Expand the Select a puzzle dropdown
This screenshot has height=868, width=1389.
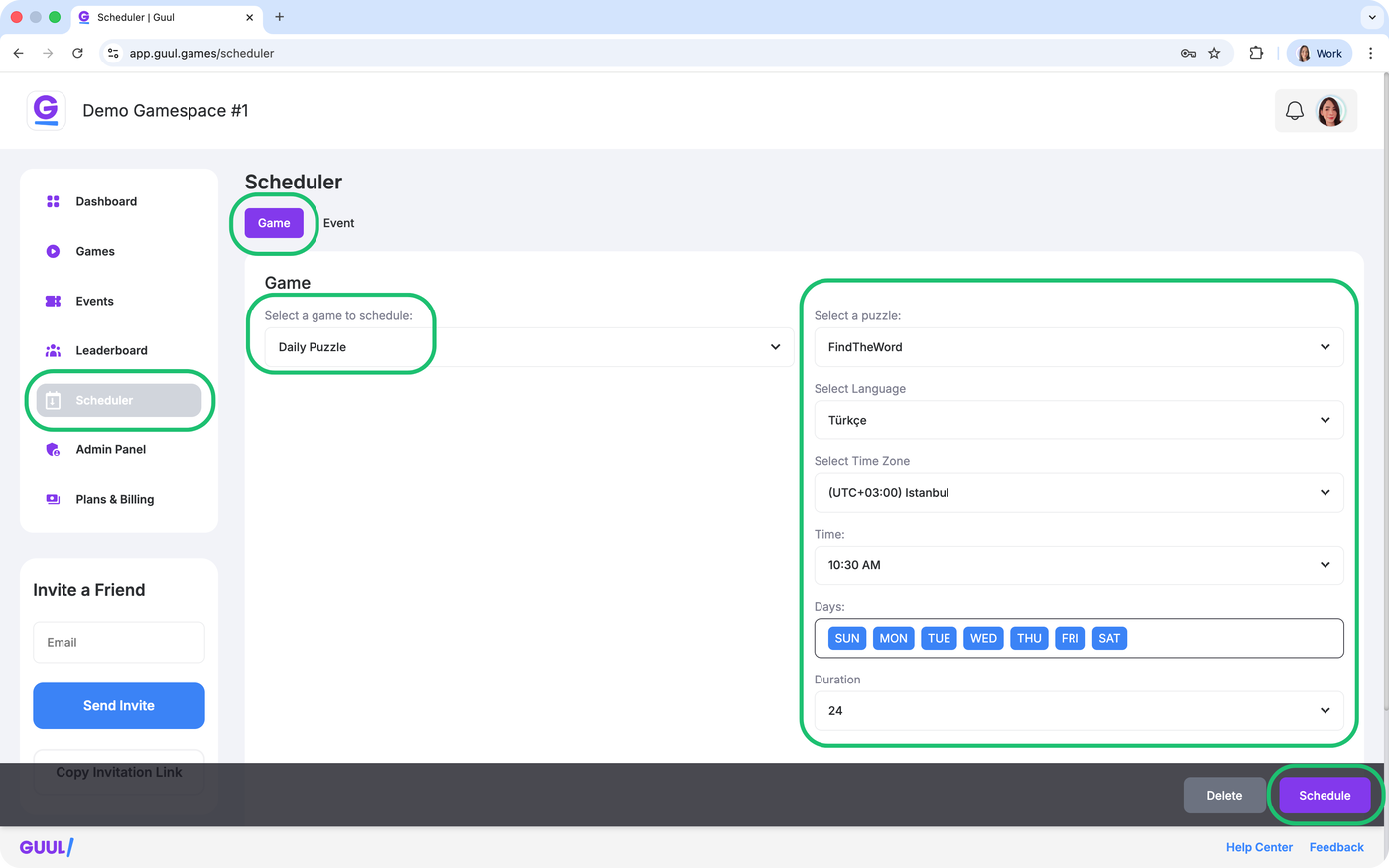[x=1078, y=347]
